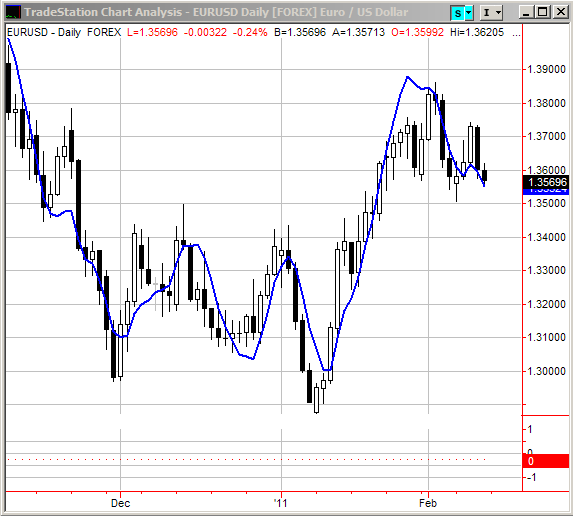Select the EURUSD - Daily symbol label
The image size is (573, 516).
pyautogui.click(x=44, y=33)
